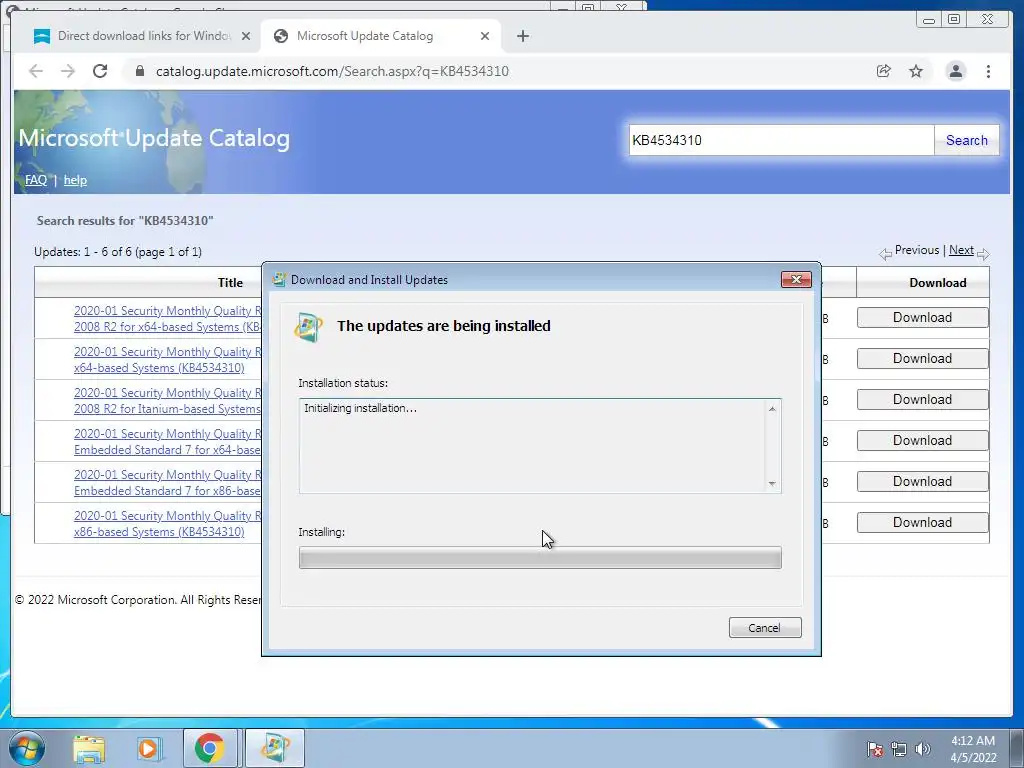Click the address bar URL
Viewport: 1024px width, 768px height.
(x=332, y=71)
